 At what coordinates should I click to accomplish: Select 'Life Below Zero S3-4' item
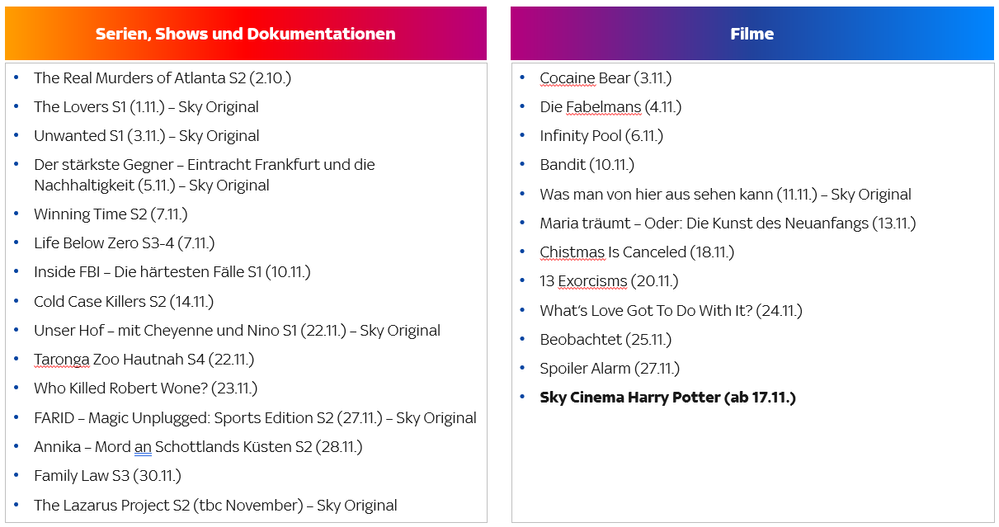point(124,243)
